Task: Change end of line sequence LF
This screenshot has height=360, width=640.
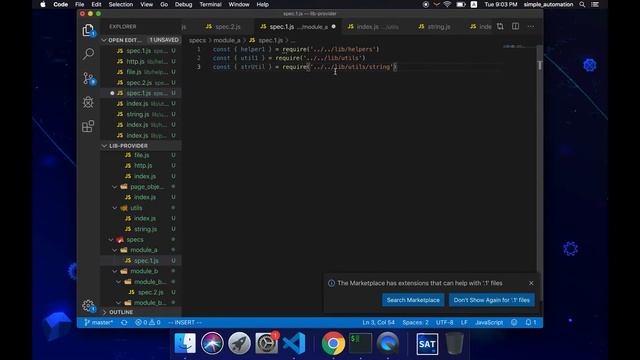Action: (464, 322)
